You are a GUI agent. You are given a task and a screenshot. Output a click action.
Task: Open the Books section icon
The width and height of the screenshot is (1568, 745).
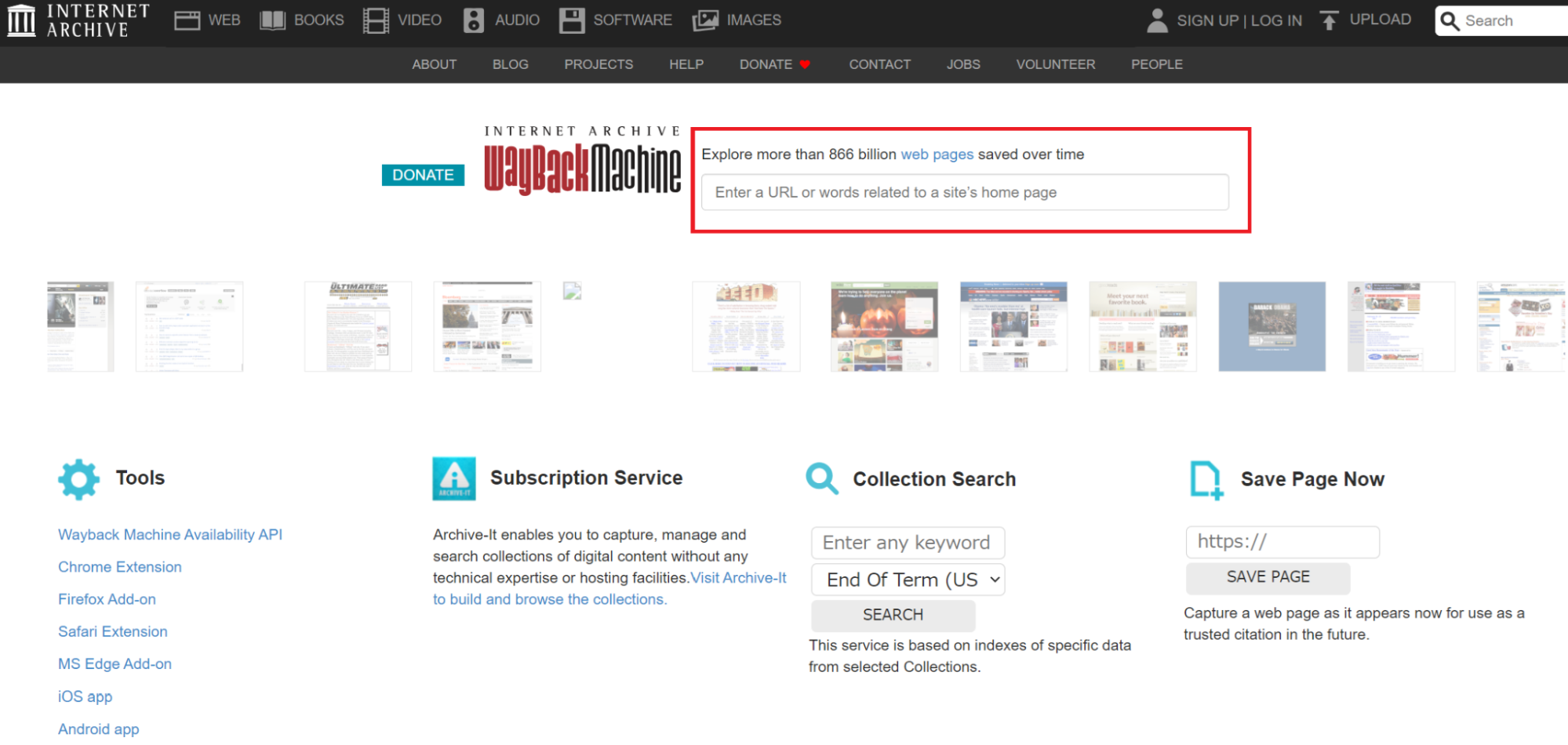(272, 20)
